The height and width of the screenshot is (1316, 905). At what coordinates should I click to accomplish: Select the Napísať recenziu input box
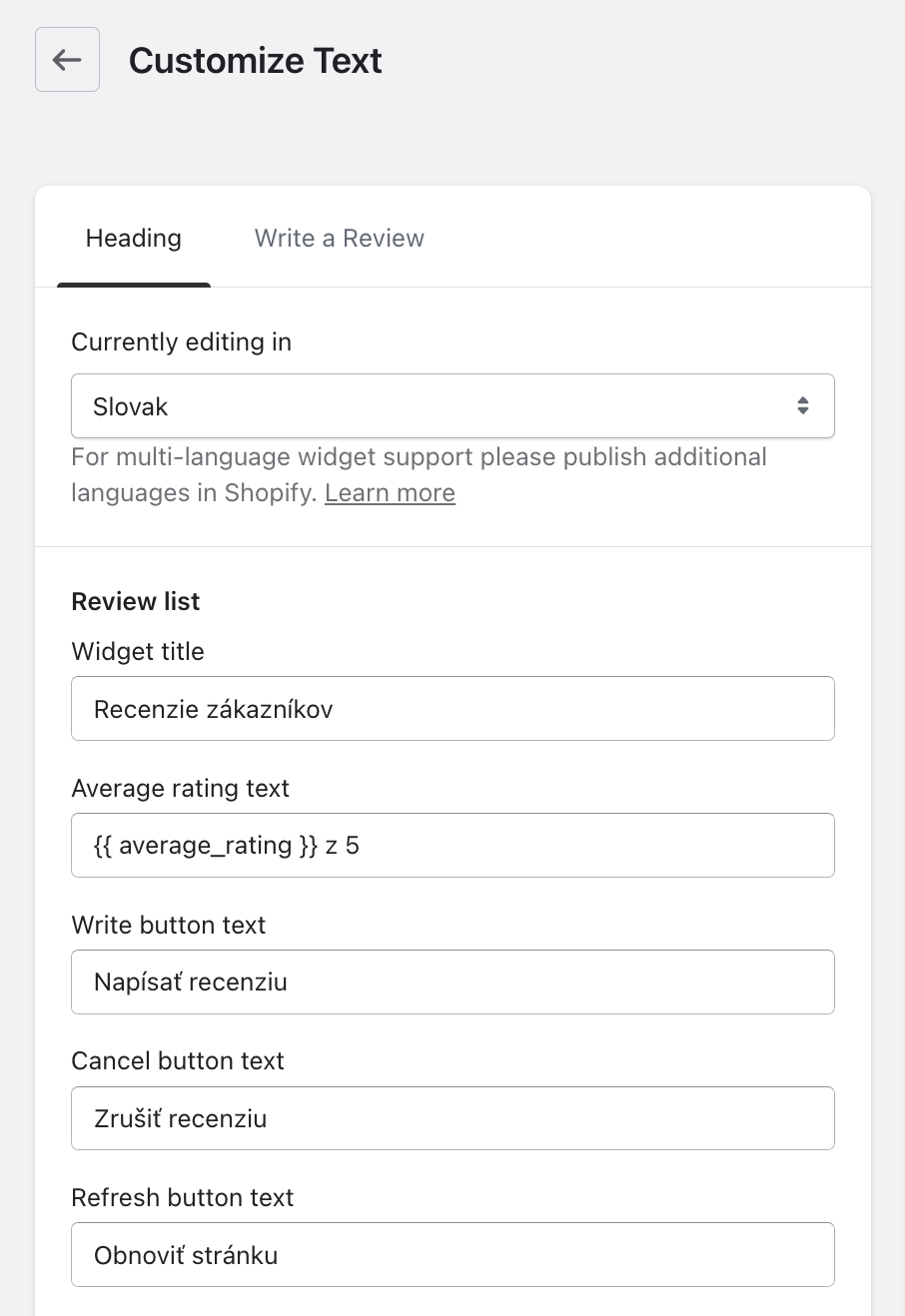452,983
